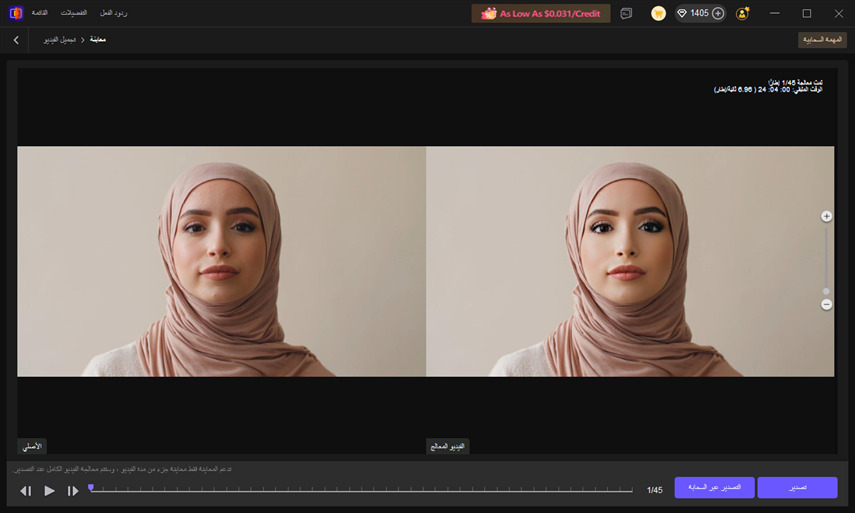Click the first breadcrumb link before the chevron
This screenshot has width=855, height=513.
[59, 40]
